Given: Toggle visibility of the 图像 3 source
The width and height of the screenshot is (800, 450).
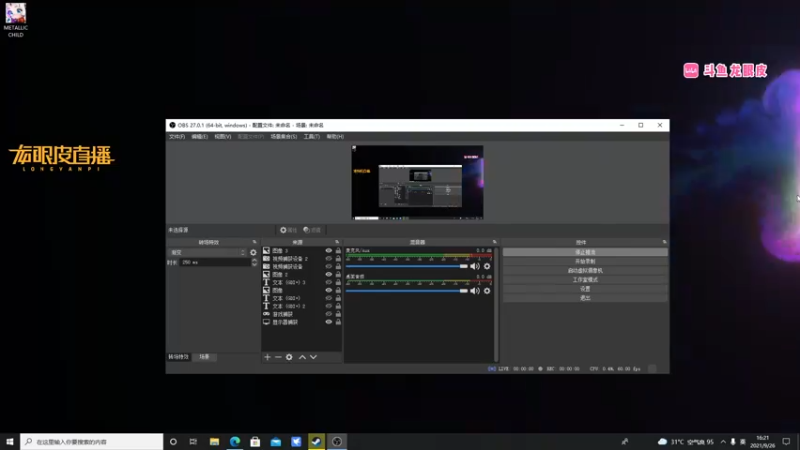Looking at the screenshot, I should point(329,251).
